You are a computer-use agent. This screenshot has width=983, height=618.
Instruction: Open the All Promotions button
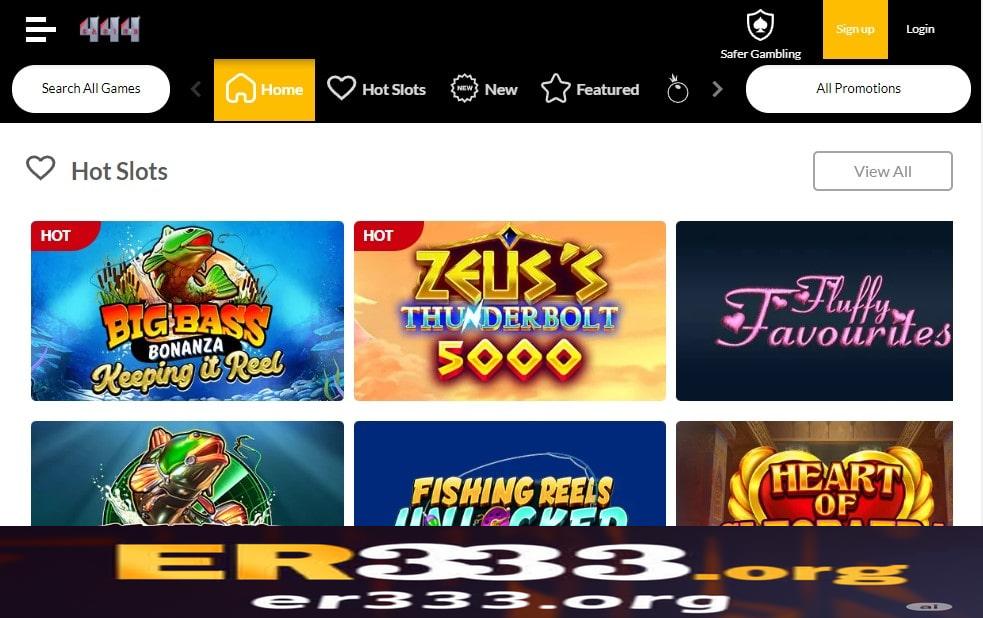tap(858, 89)
